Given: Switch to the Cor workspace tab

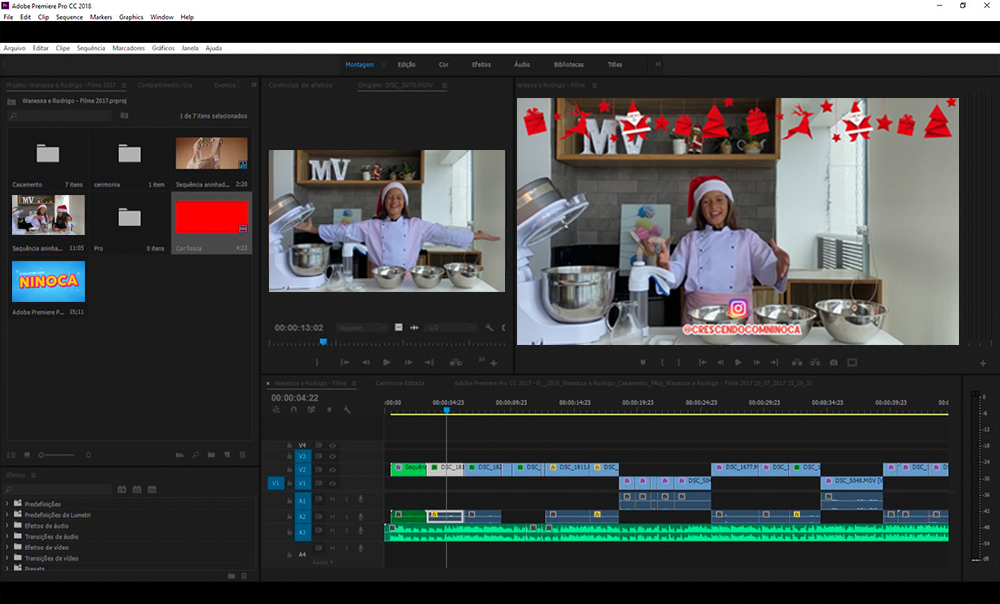Looking at the screenshot, I should coord(444,64).
